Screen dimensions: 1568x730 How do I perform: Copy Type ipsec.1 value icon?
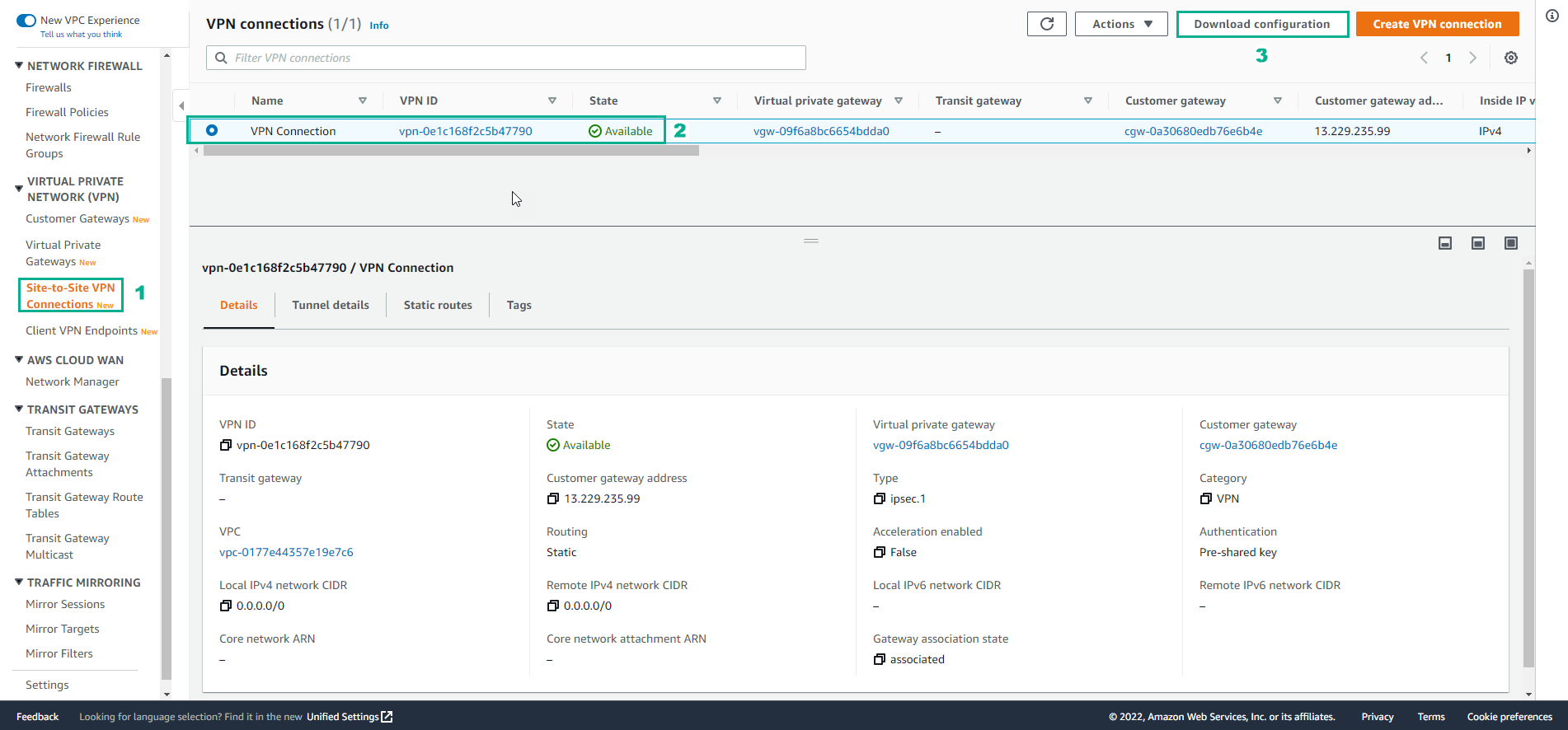tap(880, 498)
